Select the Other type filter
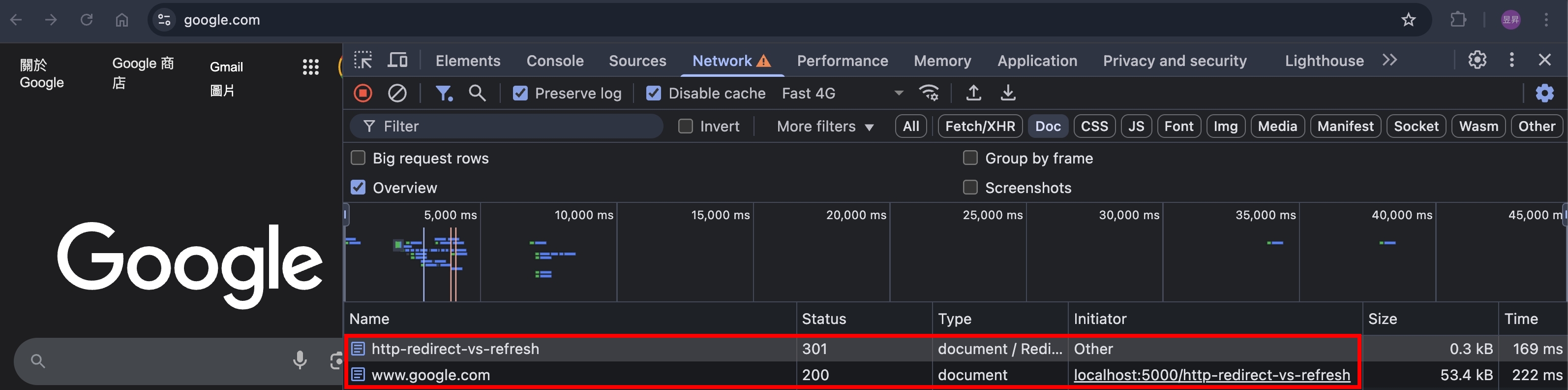 (x=1537, y=126)
